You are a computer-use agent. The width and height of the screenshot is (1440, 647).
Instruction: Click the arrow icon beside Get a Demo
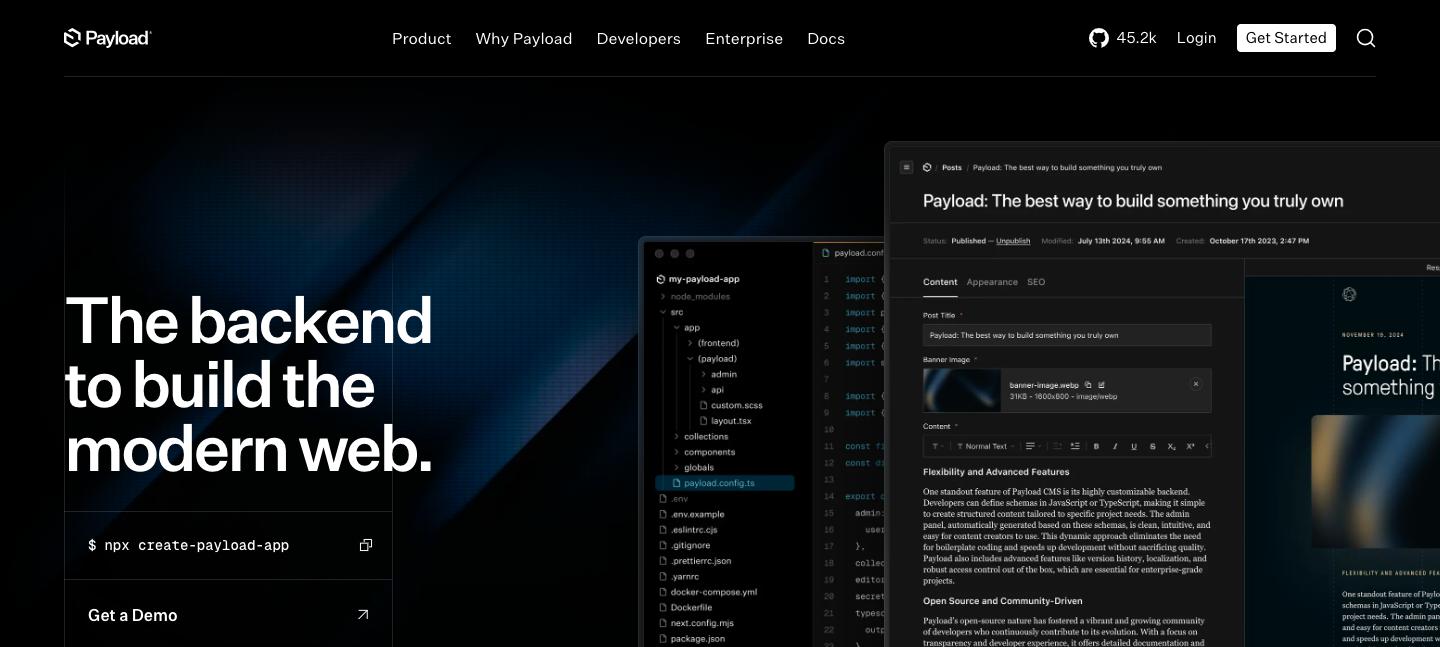pyautogui.click(x=363, y=615)
